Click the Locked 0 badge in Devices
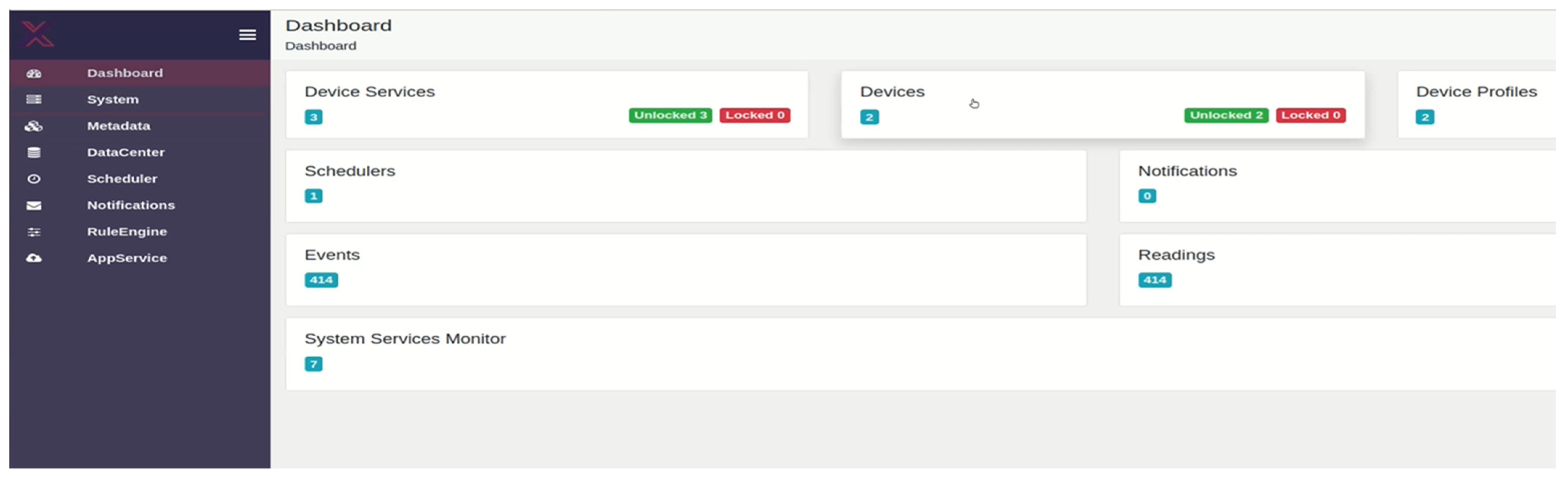The width and height of the screenshot is (1568, 479). (1310, 115)
